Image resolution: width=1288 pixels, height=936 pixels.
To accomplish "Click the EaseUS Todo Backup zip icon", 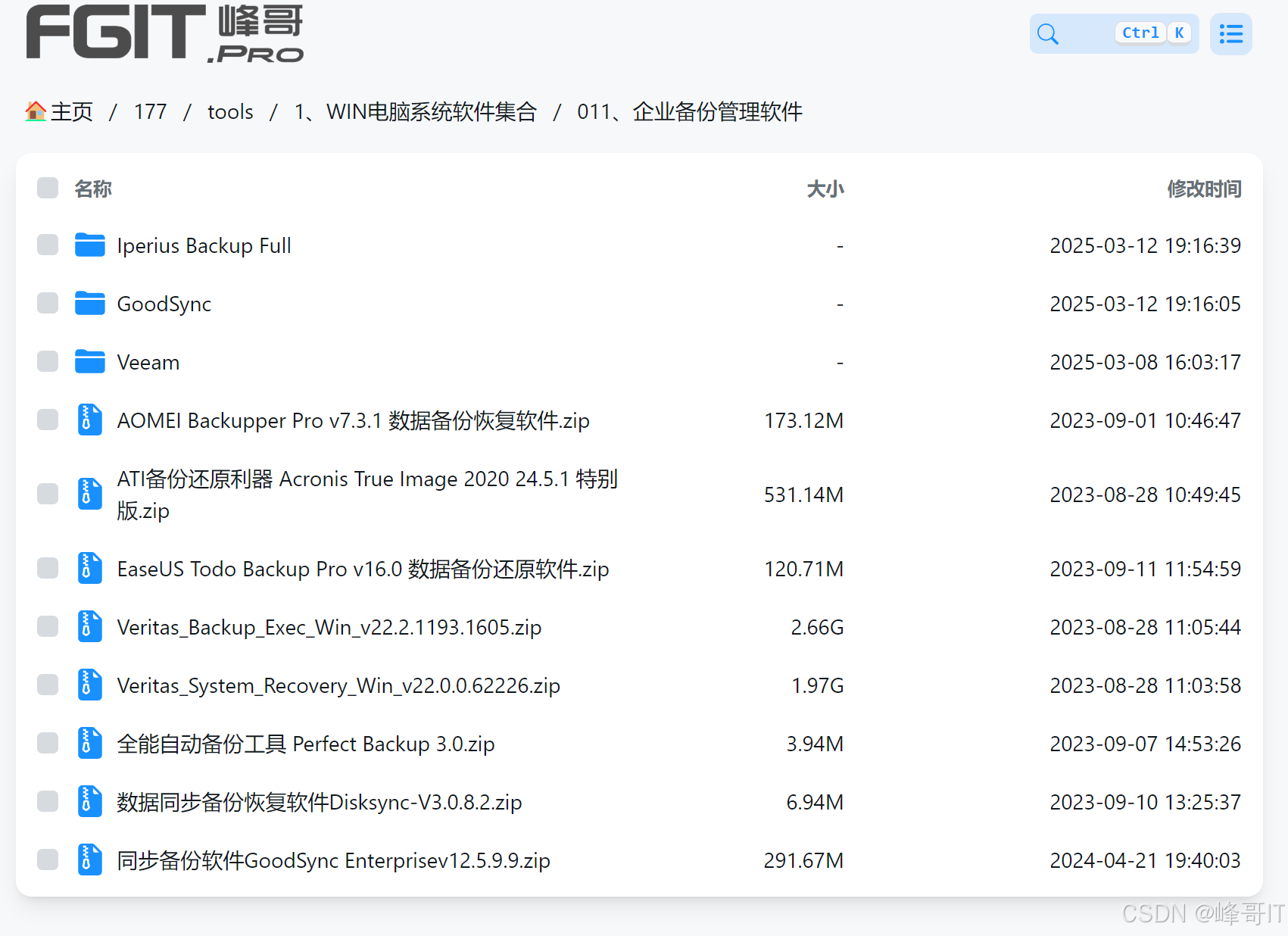I will (x=90, y=569).
